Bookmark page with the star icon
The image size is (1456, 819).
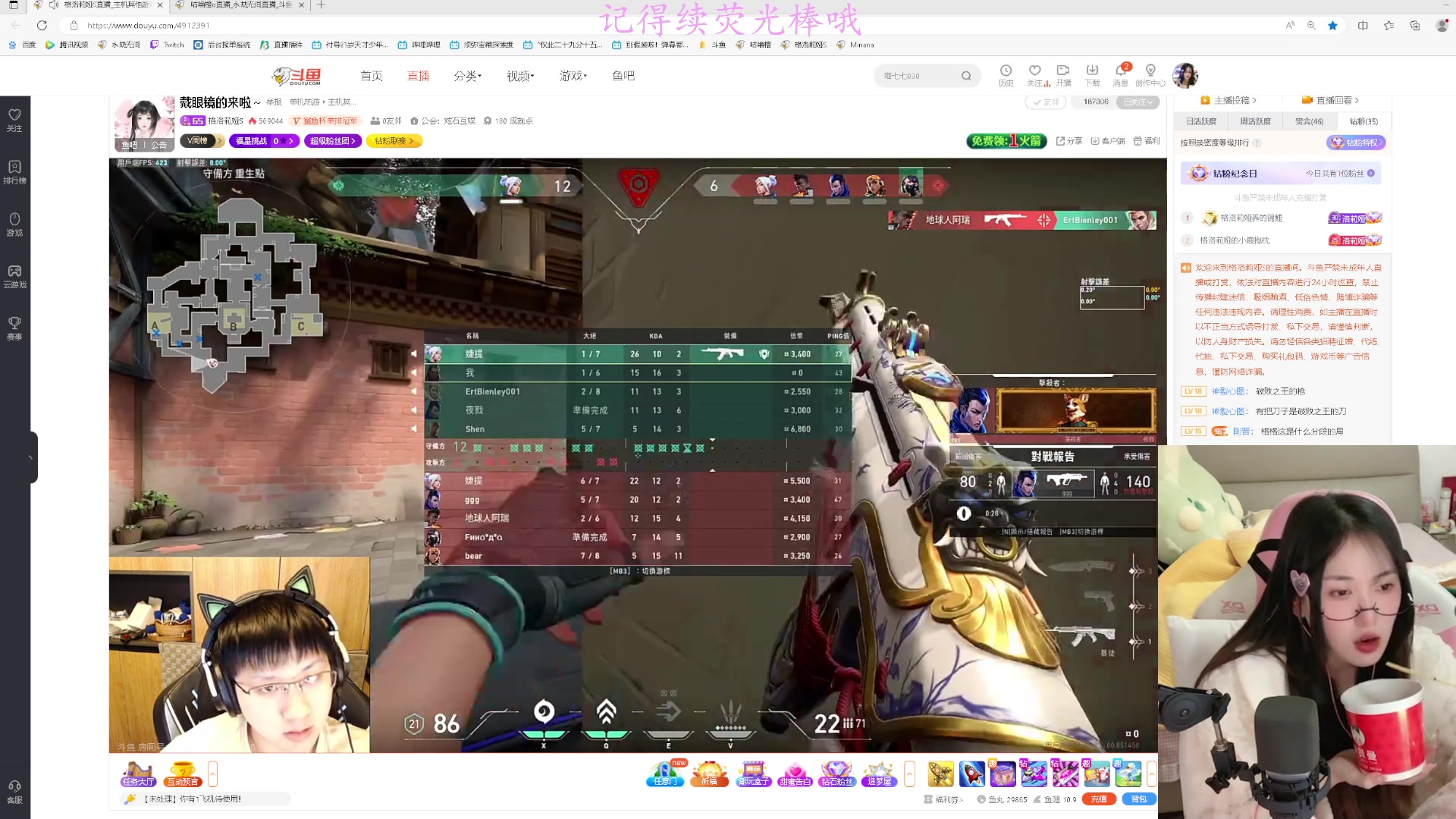point(1332,25)
